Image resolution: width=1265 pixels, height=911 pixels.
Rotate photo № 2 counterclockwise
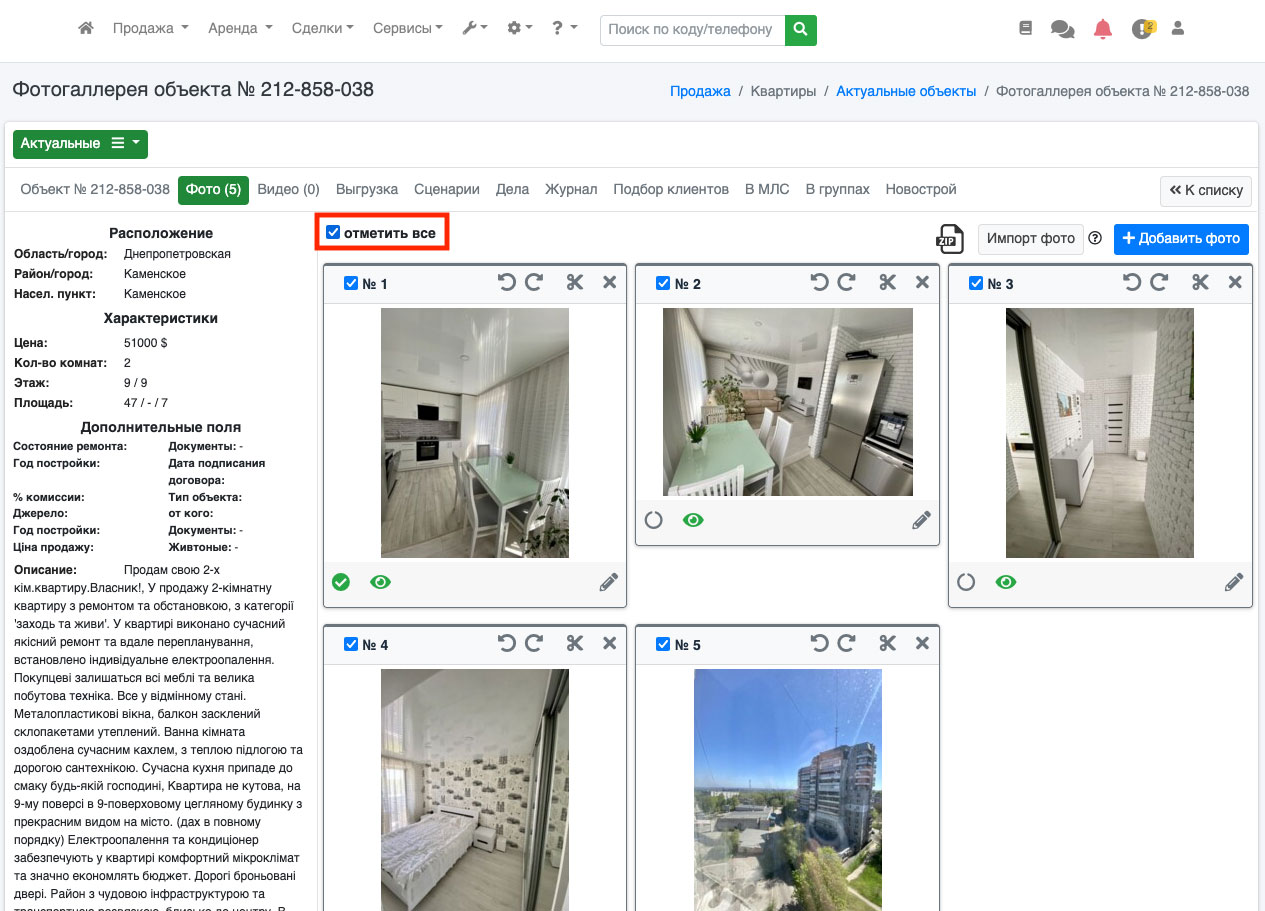(820, 283)
